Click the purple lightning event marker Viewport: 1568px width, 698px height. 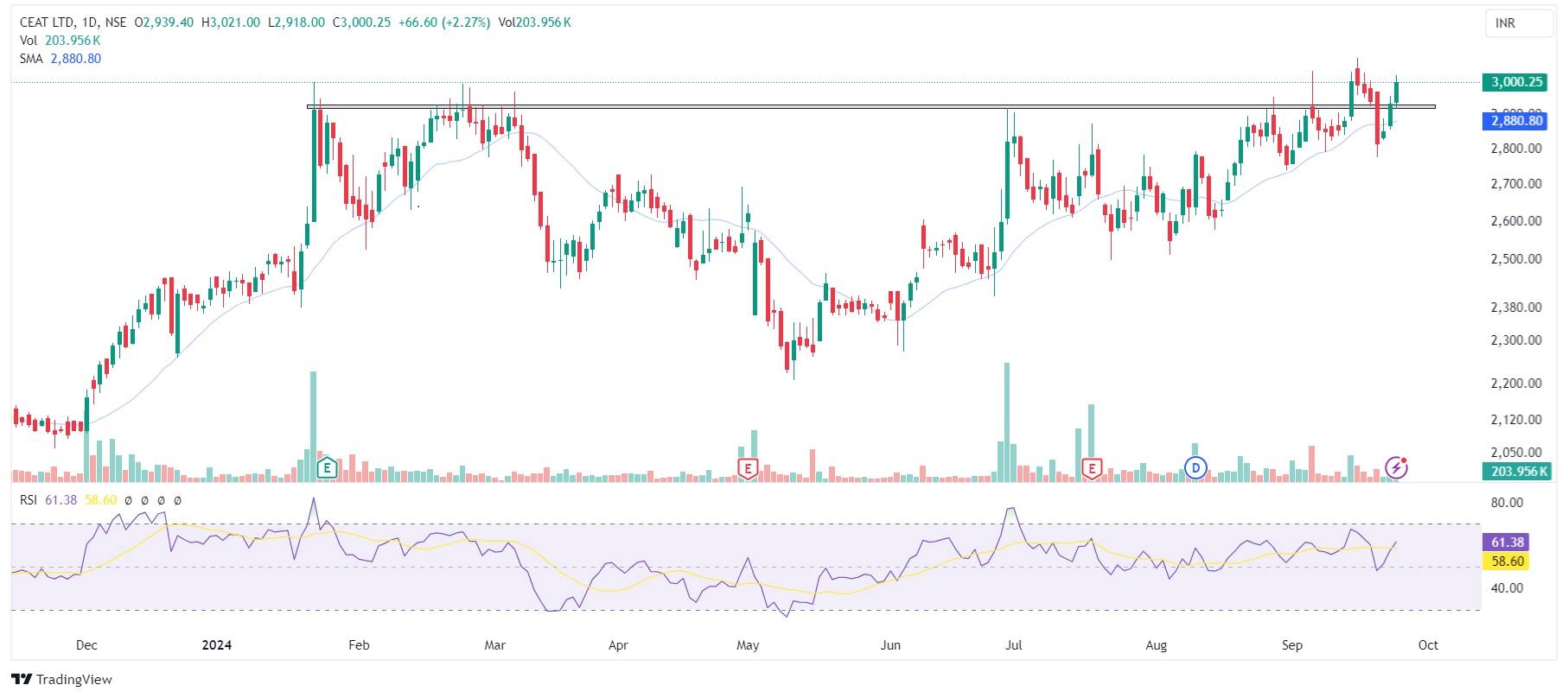click(x=1397, y=468)
